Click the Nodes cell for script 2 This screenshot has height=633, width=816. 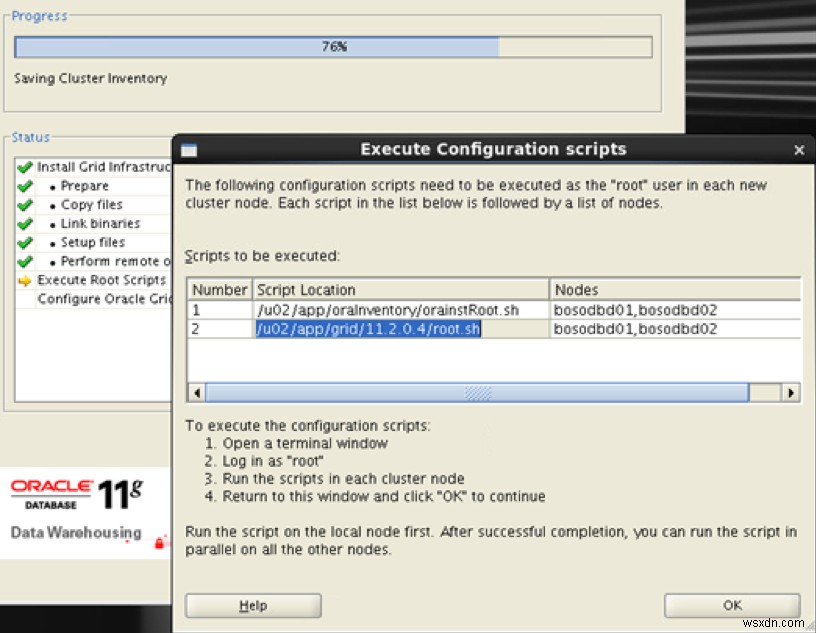[675, 329]
